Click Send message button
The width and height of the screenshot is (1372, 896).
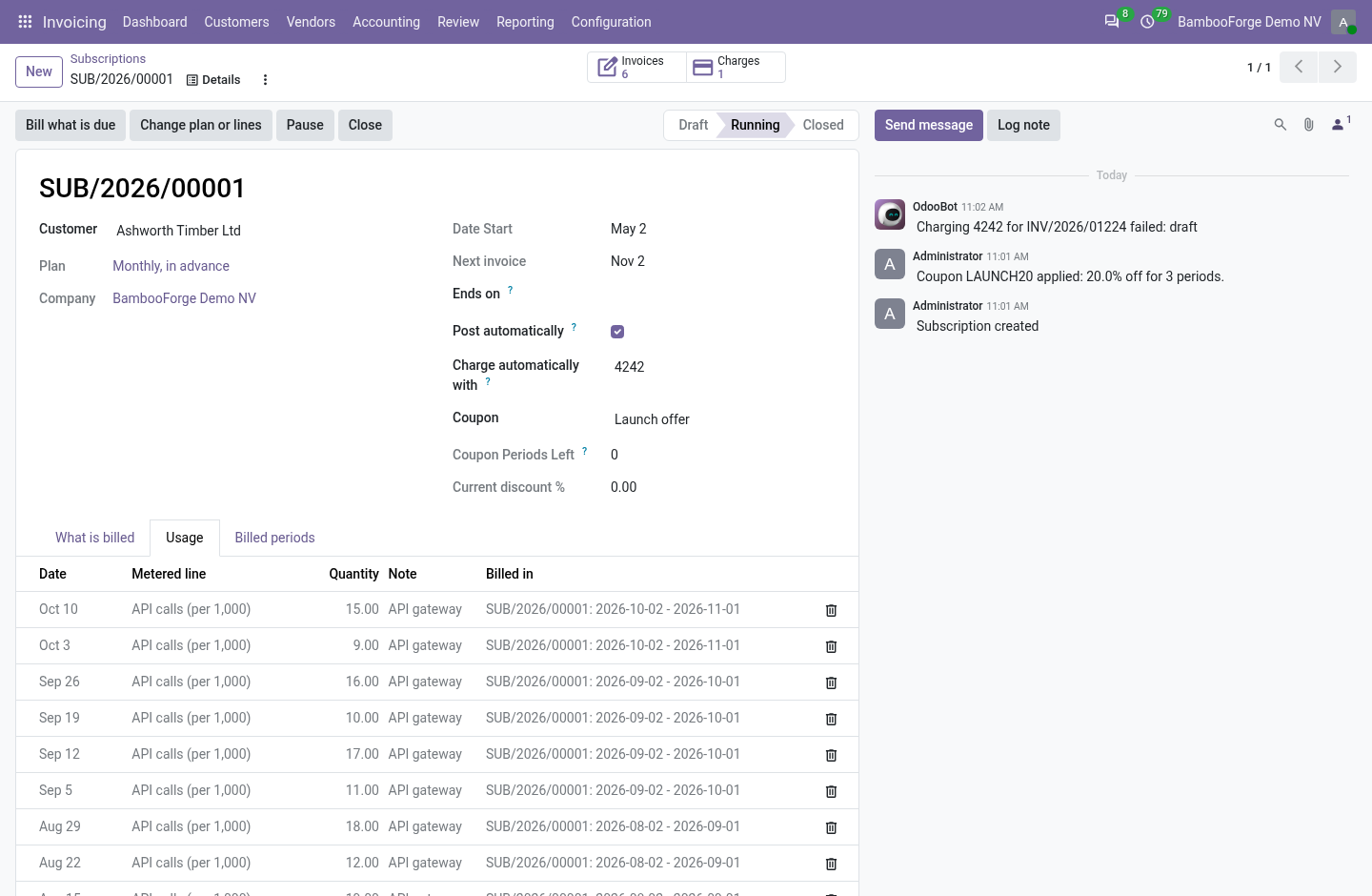tap(929, 125)
